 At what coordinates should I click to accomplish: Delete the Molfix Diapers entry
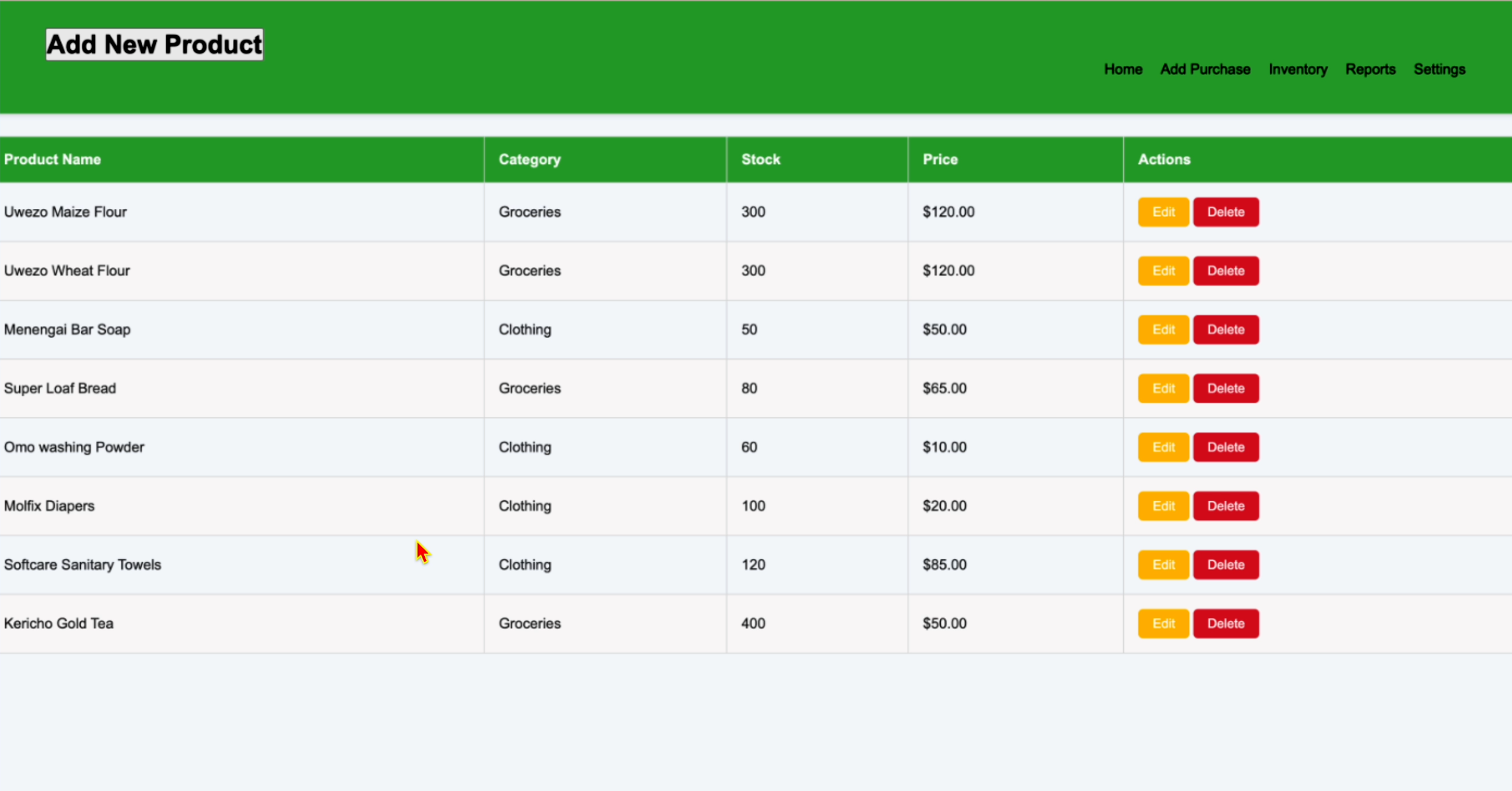[x=1225, y=506]
